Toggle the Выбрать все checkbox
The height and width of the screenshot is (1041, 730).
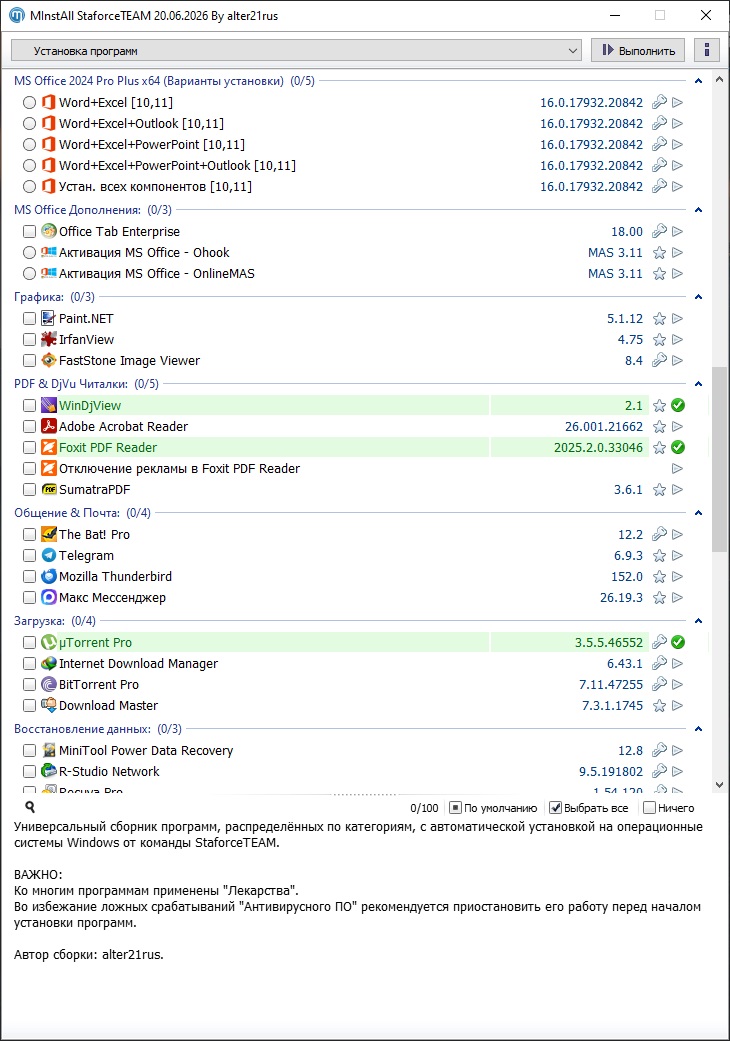coord(556,808)
